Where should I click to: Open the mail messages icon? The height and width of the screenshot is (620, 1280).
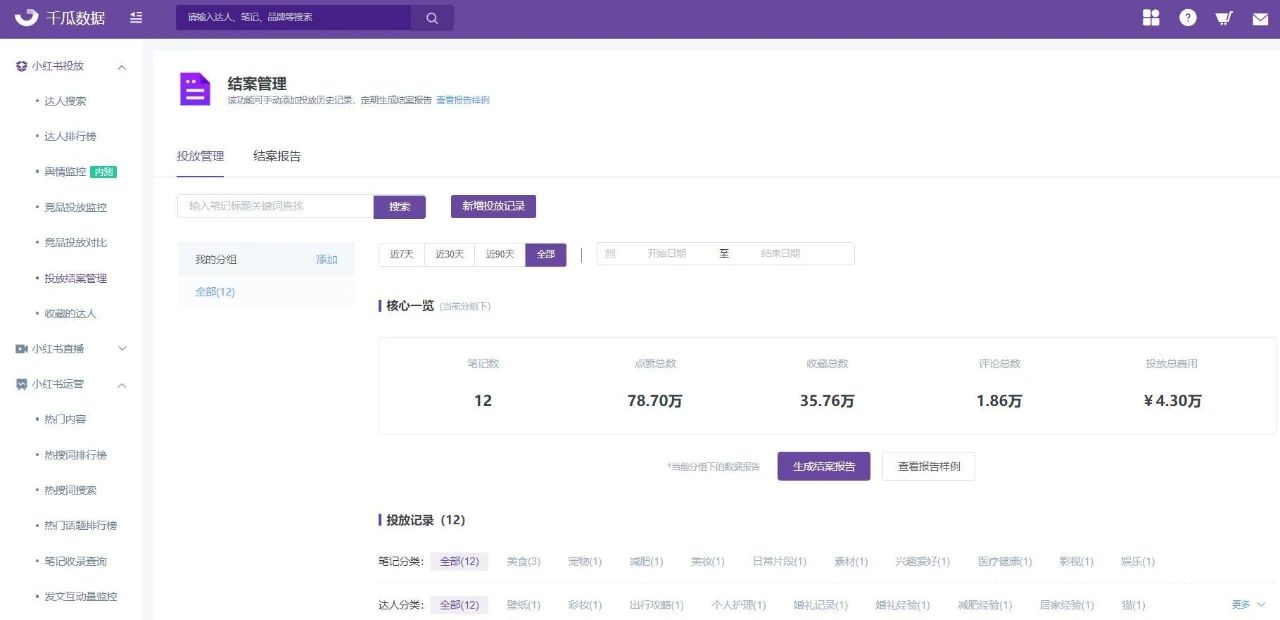pyautogui.click(x=1260, y=19)
